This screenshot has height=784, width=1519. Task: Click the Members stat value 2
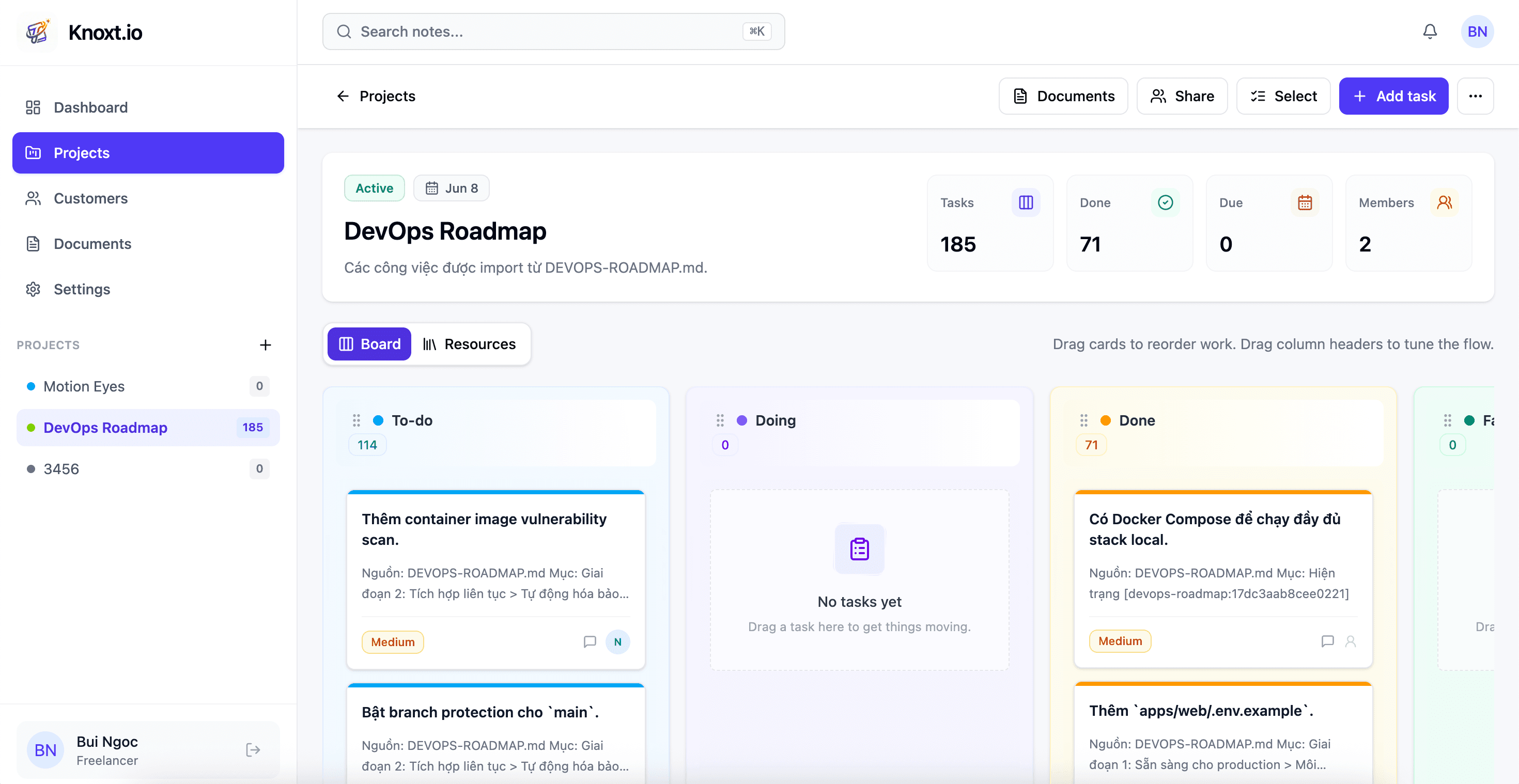1365,244
